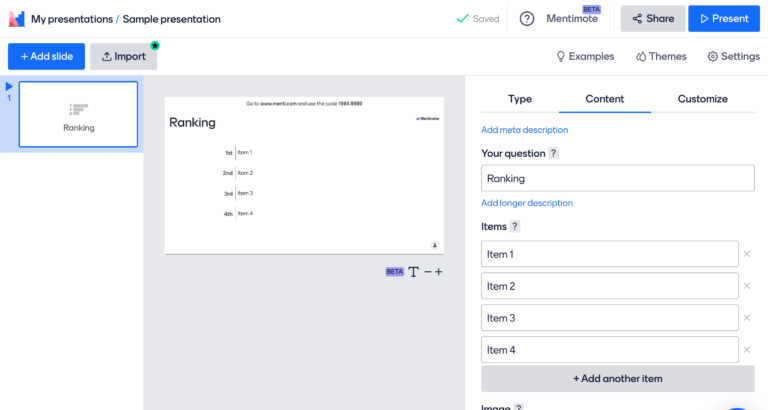
Task: Open help tooltip next to Your question
Action: point(553,153)
